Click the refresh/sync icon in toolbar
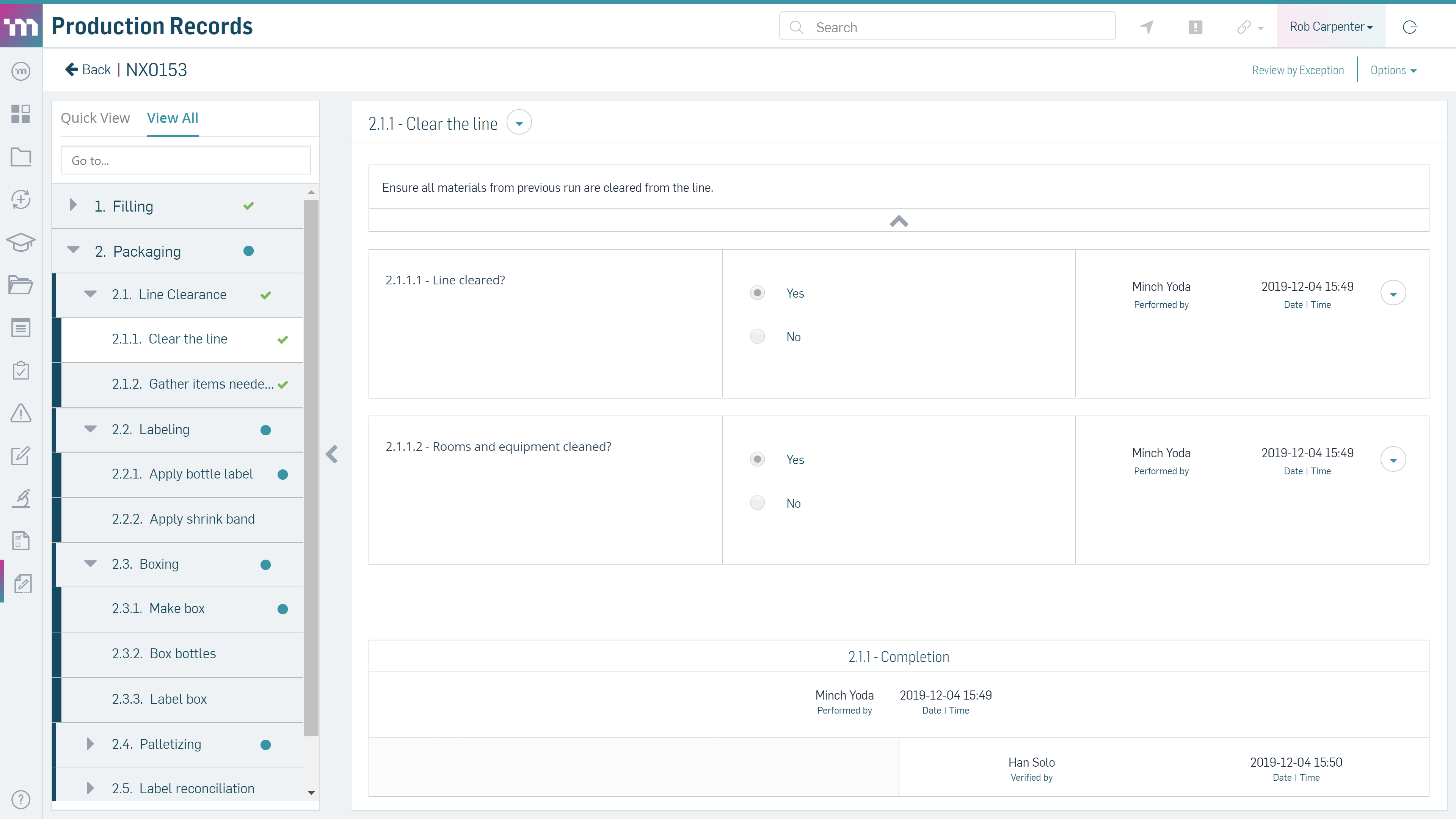1456x819 pixels. [x=1411, y=27]
